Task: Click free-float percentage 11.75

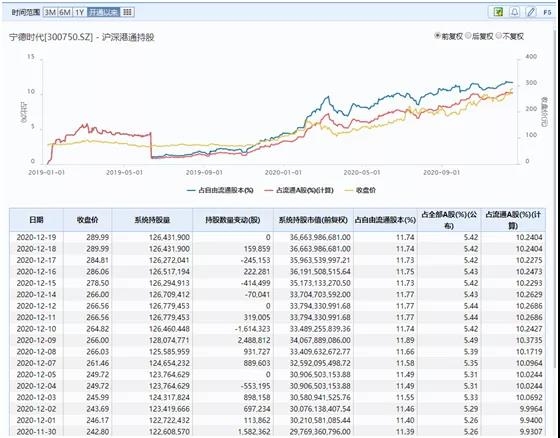Action: 405,272
